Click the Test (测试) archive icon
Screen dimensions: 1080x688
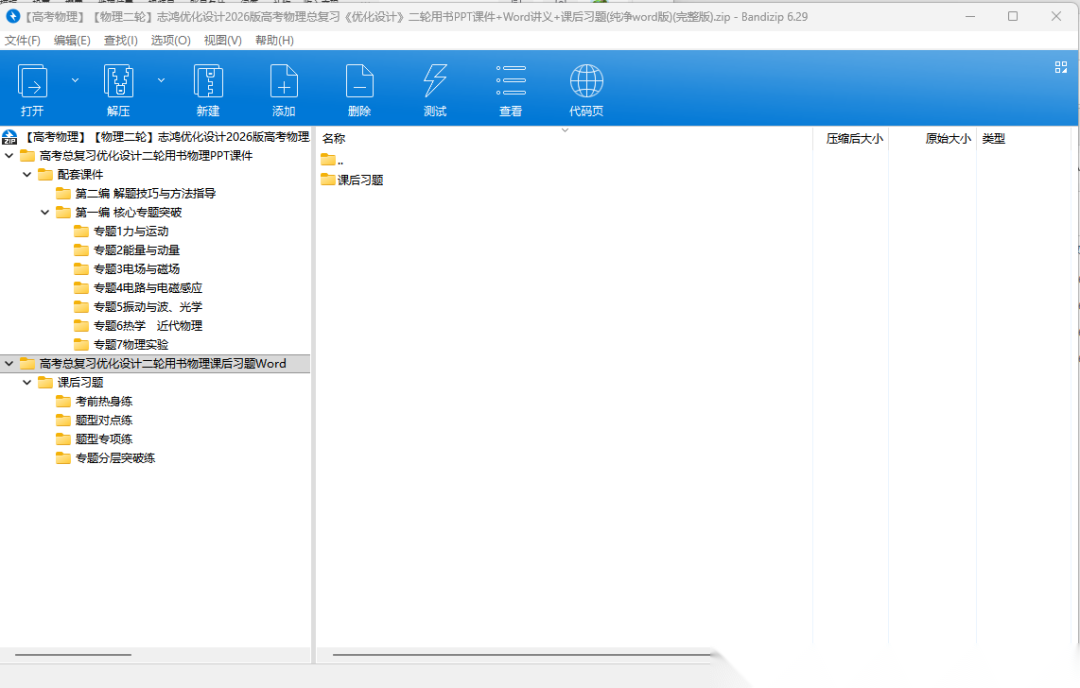[435, 82]
